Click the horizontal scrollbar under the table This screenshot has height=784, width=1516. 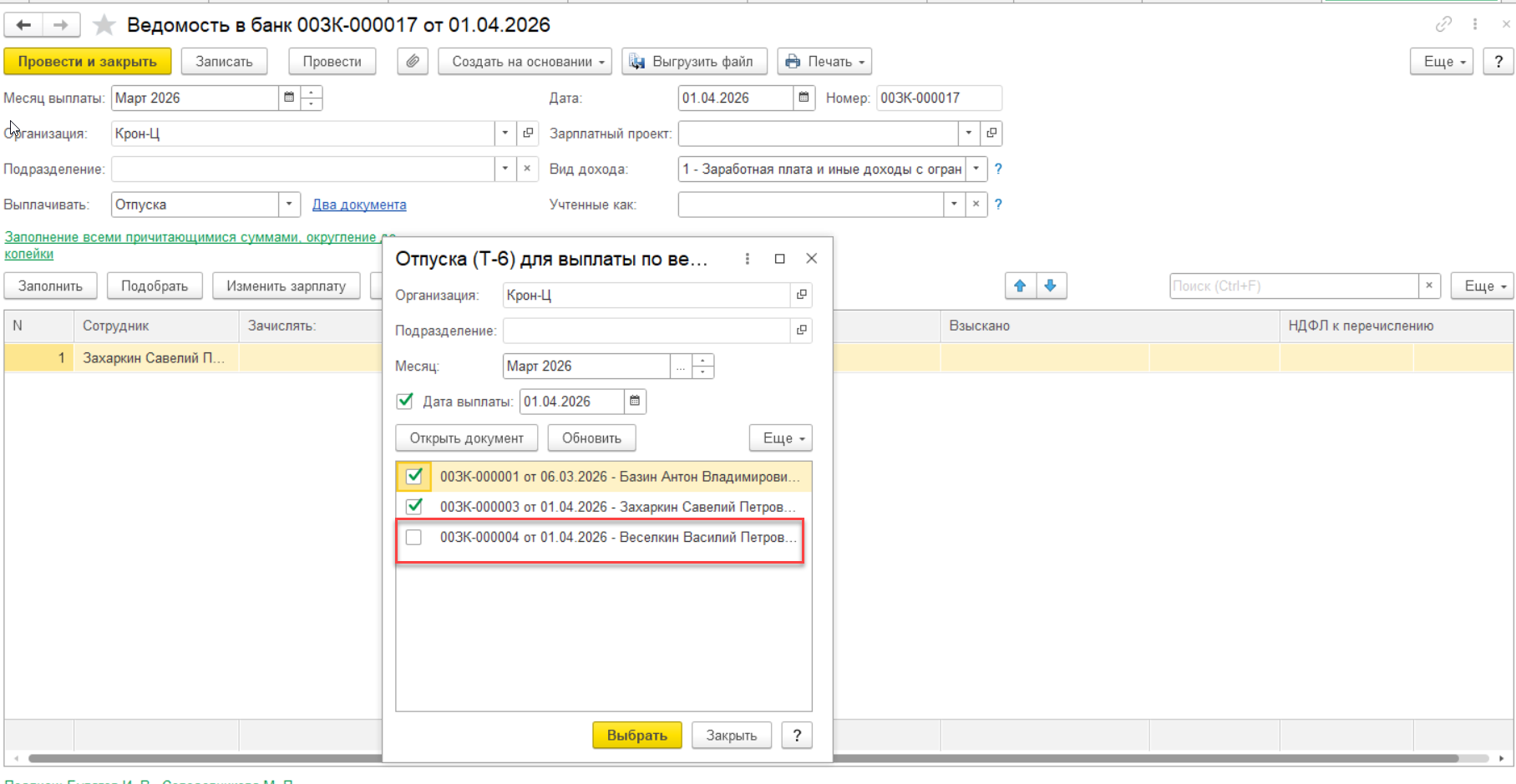tap(743, 758)
